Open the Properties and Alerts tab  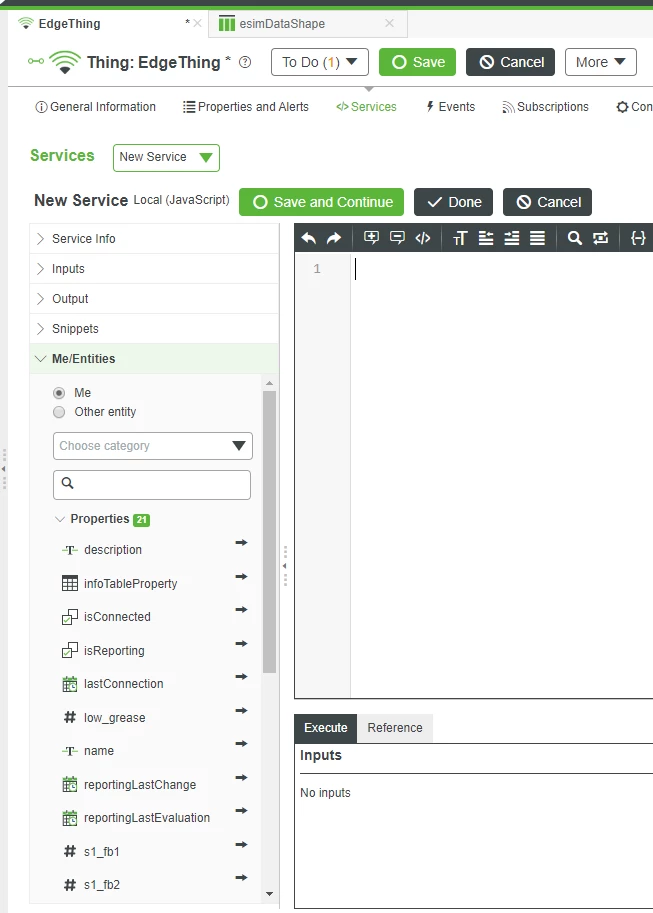[246, 107]
